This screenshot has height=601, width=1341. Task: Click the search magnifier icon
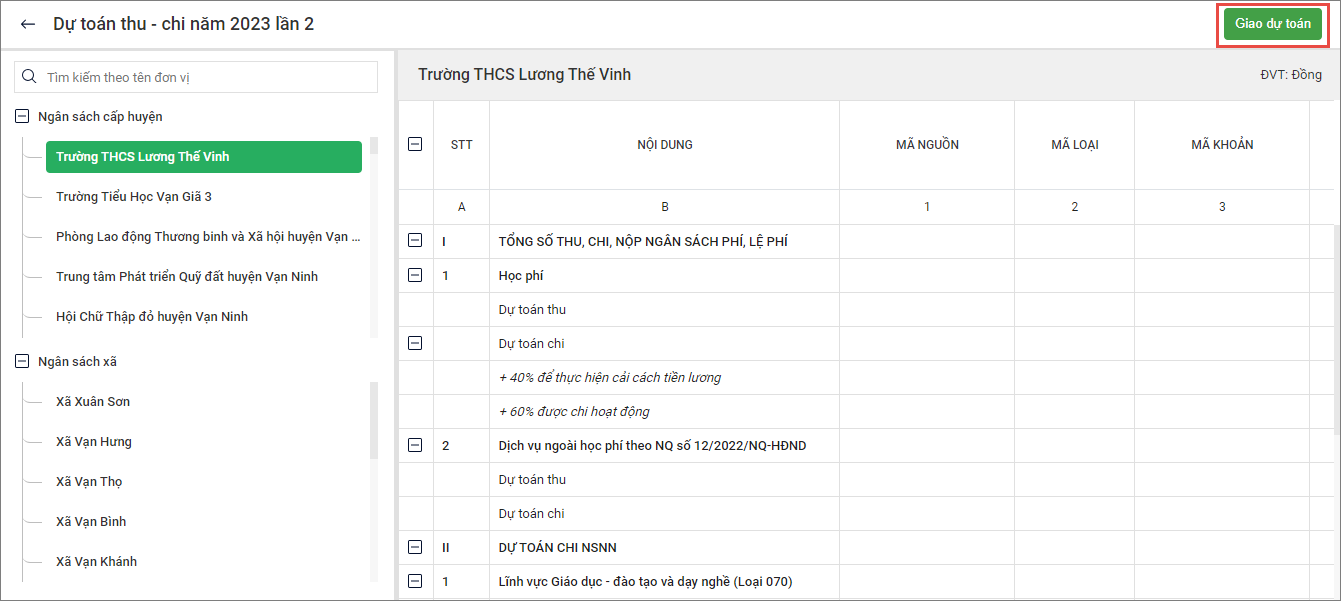point(29,77)
